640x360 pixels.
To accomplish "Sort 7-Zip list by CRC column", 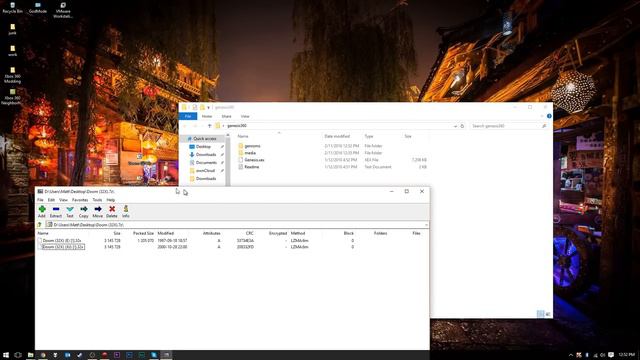I will 249,233.
